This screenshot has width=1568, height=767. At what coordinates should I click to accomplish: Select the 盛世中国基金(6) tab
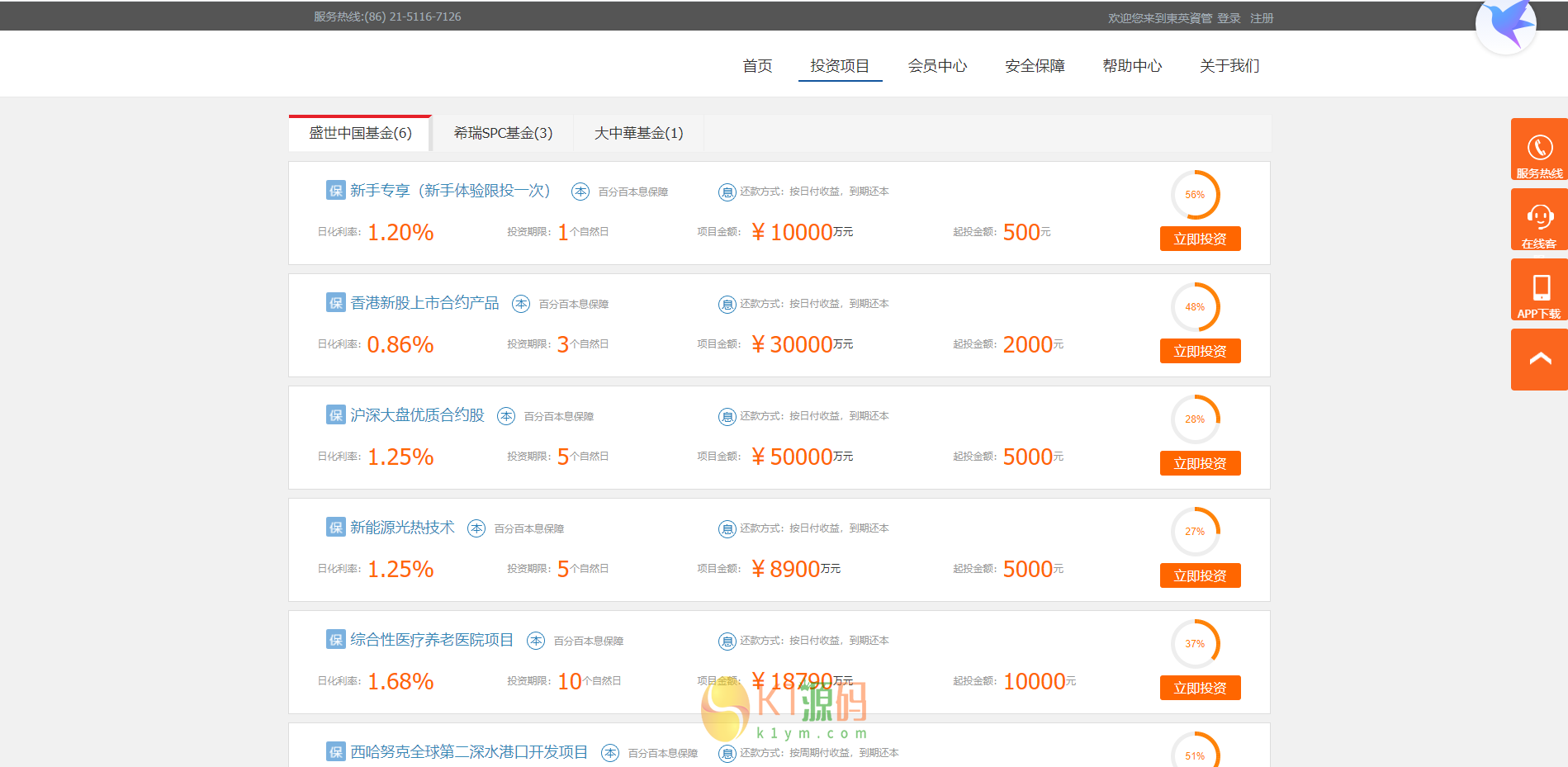(x=360, y=133)
